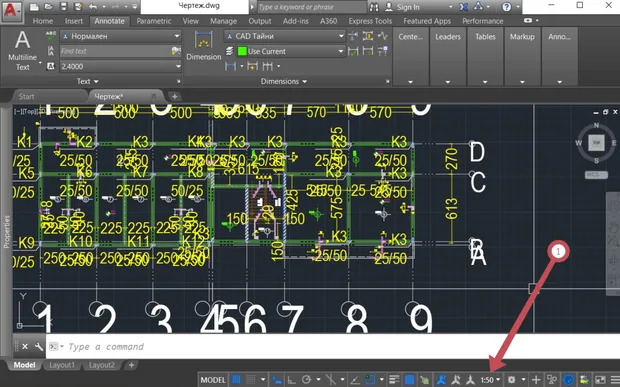Viewport: 620px width, 387px height.
Task: Click the ViewCube TOP face
Action: tap(596, 143)
